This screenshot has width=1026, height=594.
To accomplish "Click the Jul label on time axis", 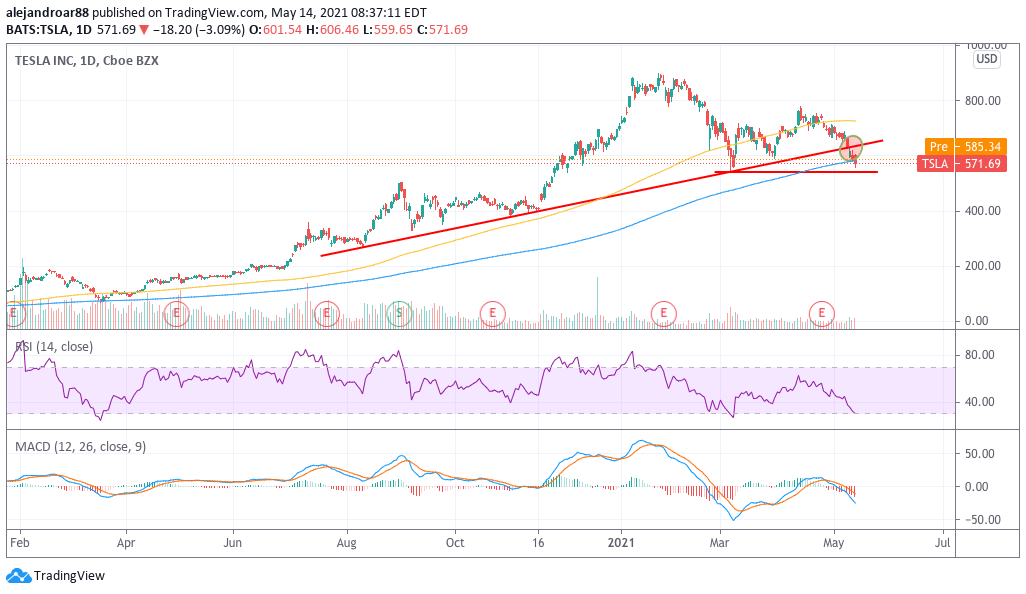I will coord(943,543).
